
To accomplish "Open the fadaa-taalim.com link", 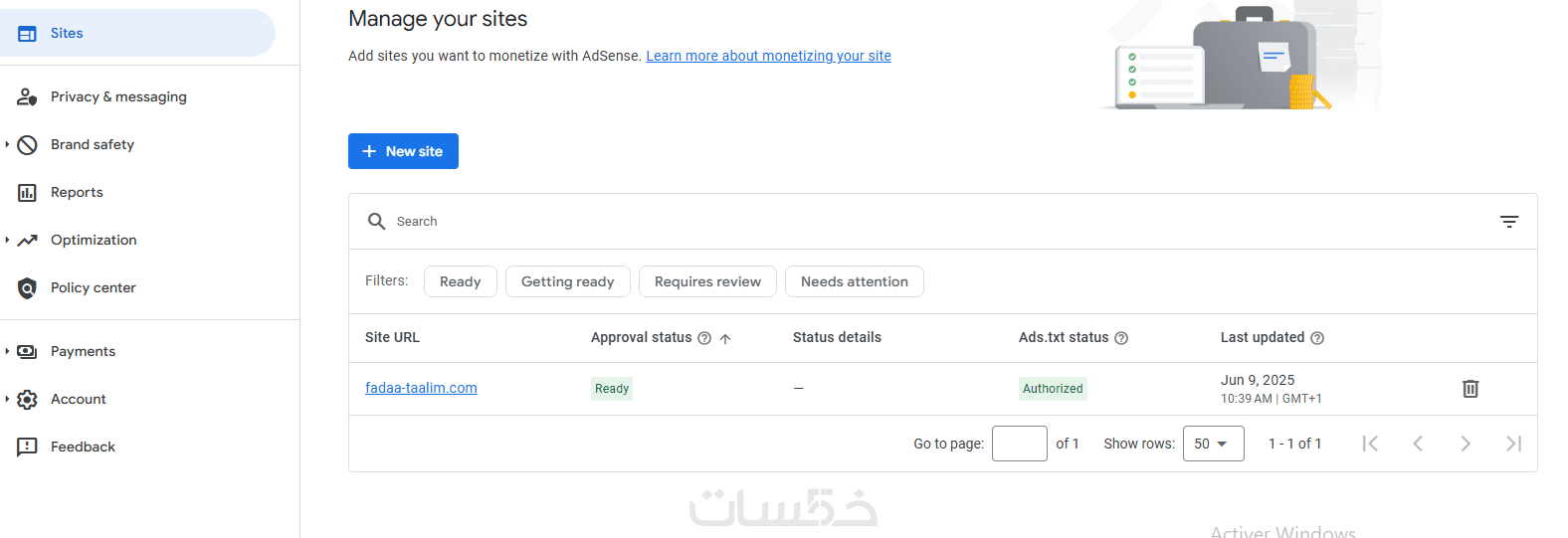I will [x=421, y=388].
